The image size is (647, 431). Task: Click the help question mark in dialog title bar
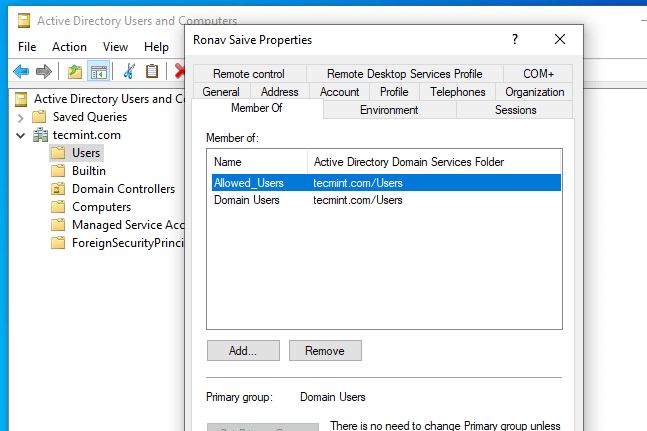point(515,40)
